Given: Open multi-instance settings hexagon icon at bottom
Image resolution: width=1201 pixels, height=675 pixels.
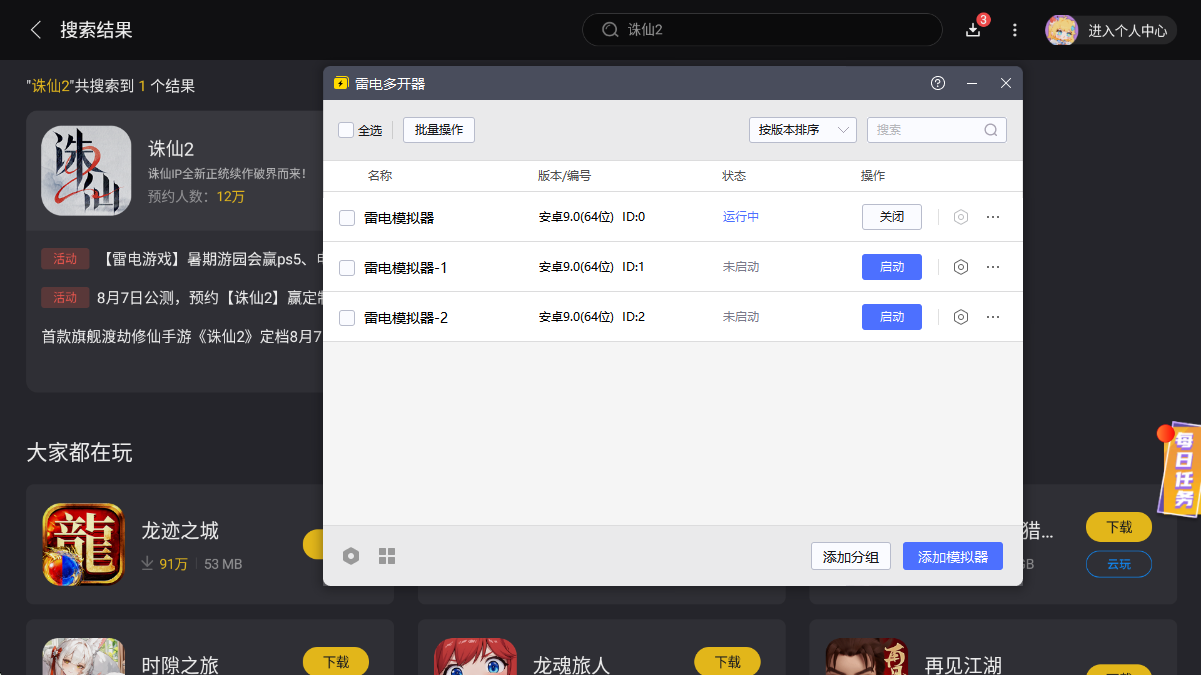Looking at the screenshot, I should (351, 556).
